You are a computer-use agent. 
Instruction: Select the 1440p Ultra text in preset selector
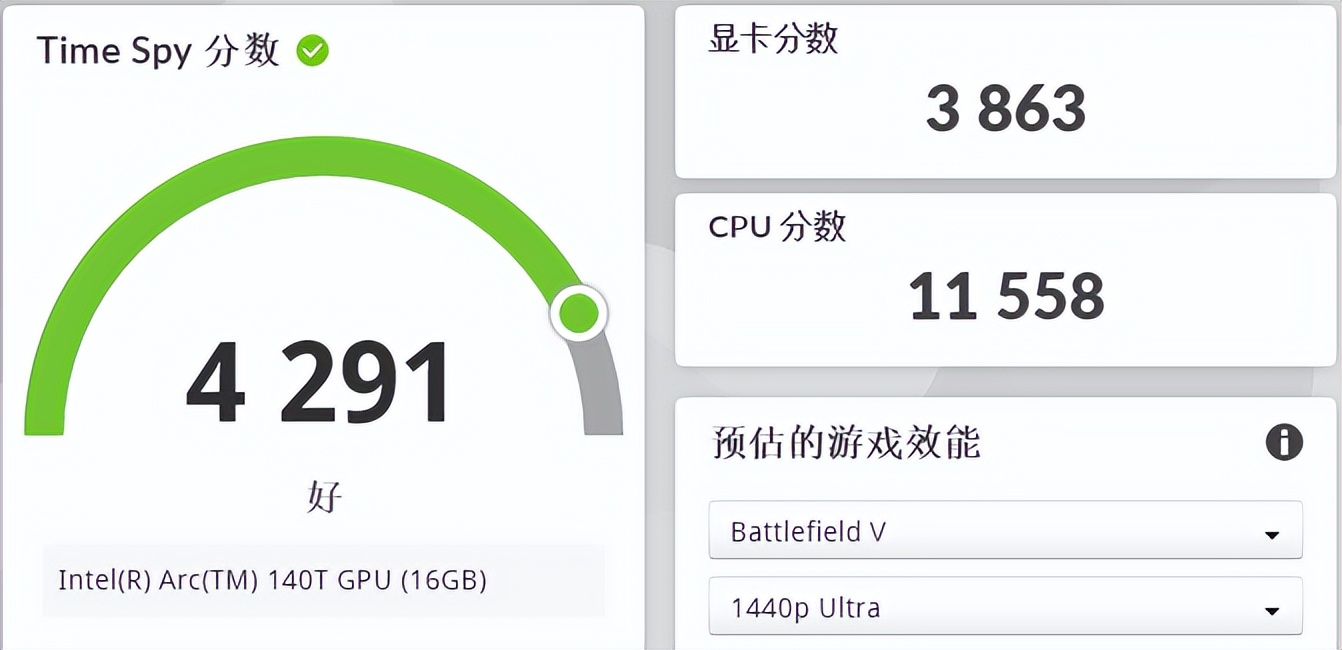click(x=805, y=607)
